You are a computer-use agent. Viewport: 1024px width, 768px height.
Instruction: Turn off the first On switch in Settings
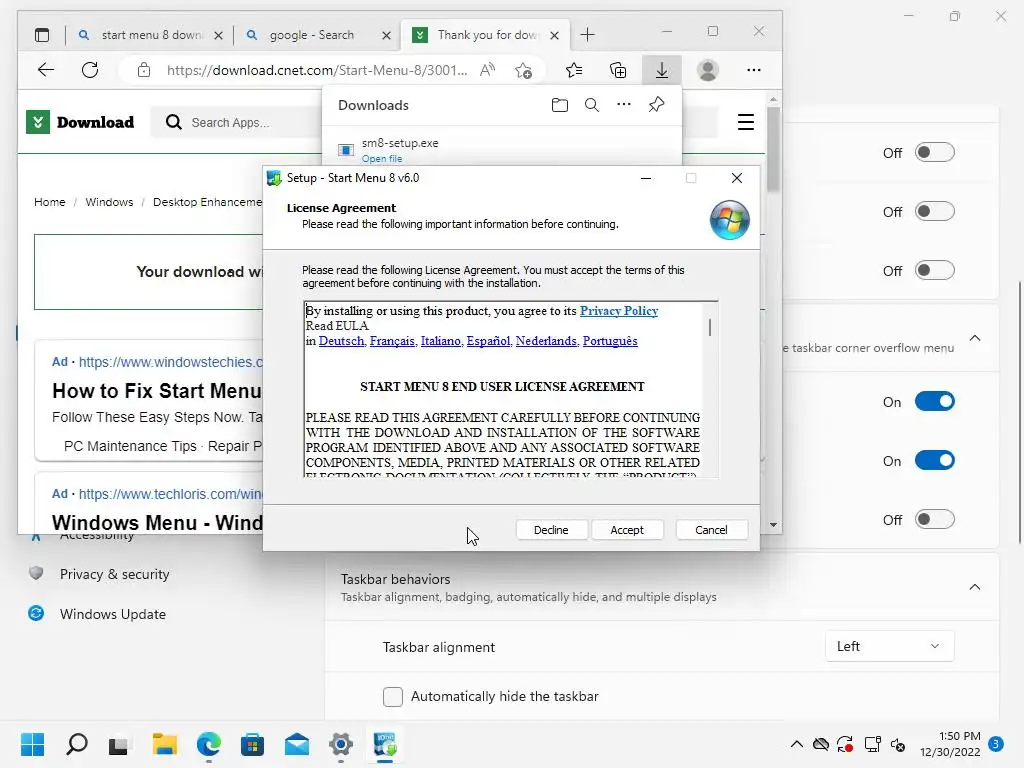(x=935, y=401)
